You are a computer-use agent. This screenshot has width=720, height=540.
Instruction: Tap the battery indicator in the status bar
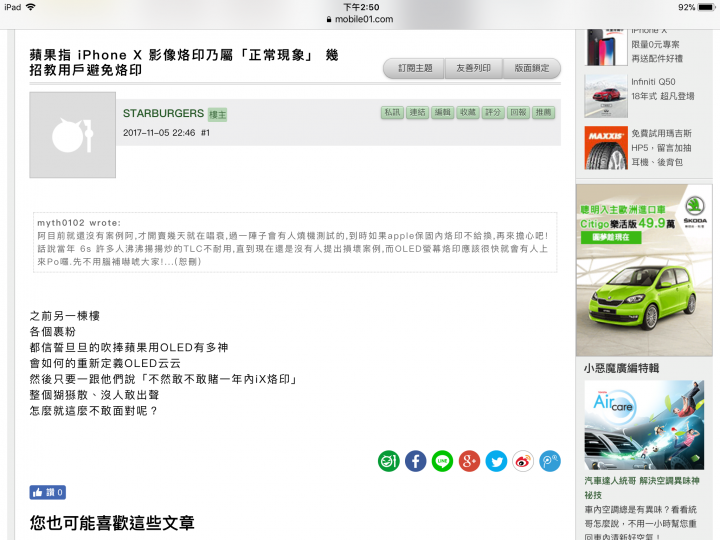(706, 7)
